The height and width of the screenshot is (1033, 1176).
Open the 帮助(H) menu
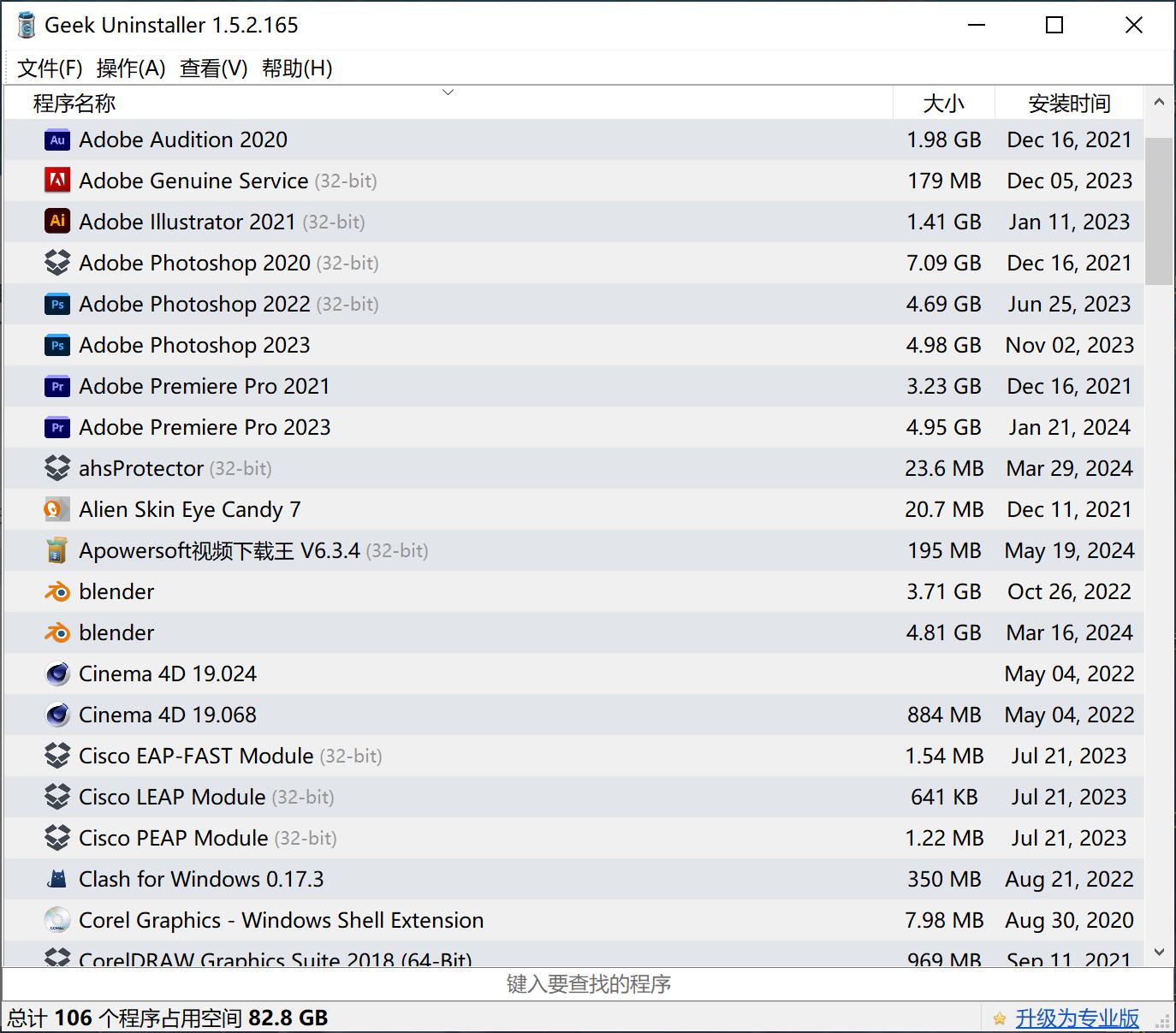point(297,68)
